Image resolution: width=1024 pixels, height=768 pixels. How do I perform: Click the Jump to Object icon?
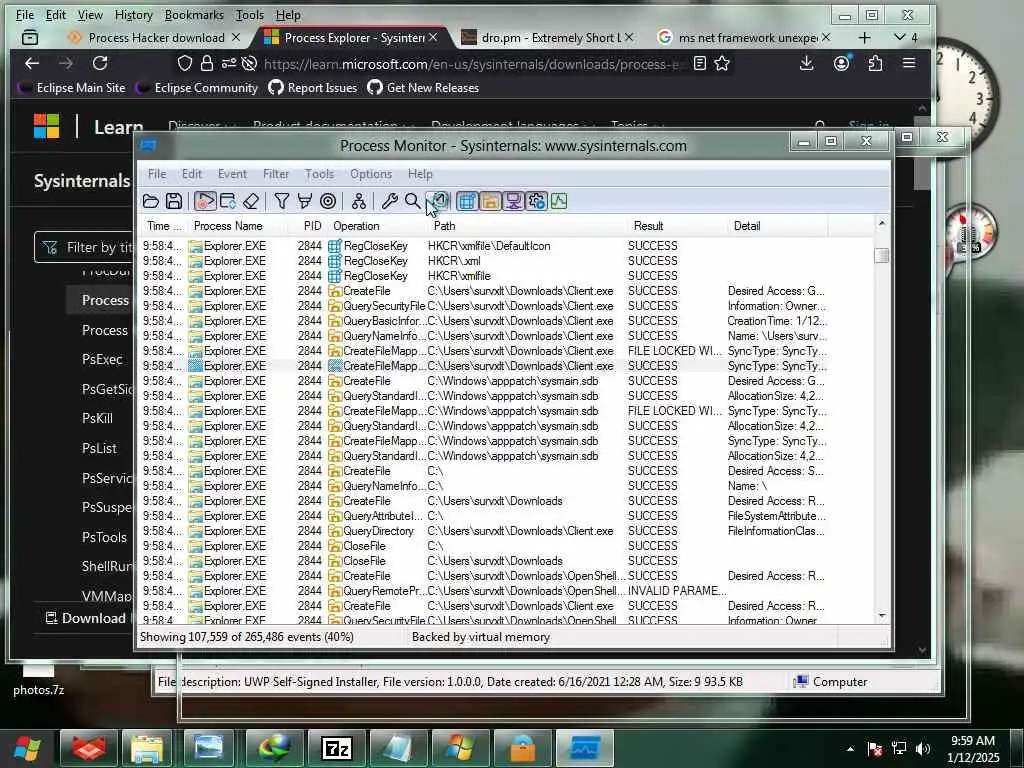pyautogui.click(x=441, y=201)
